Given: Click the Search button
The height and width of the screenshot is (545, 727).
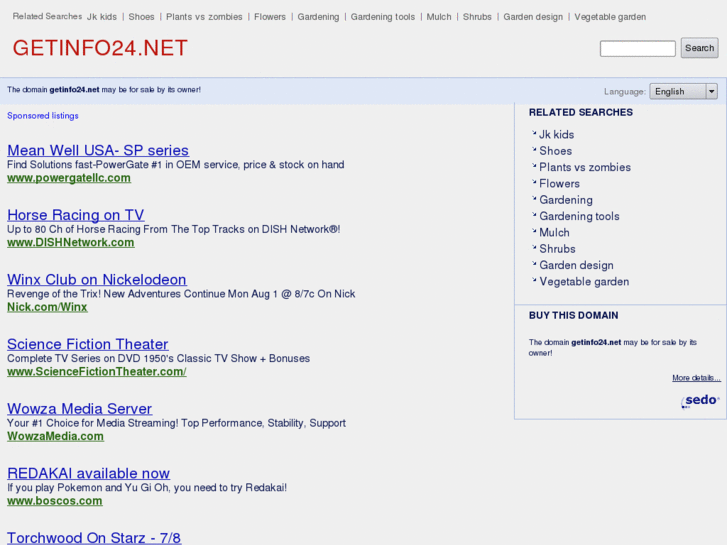Looking at the screenshot, I should tap(699, 48).
